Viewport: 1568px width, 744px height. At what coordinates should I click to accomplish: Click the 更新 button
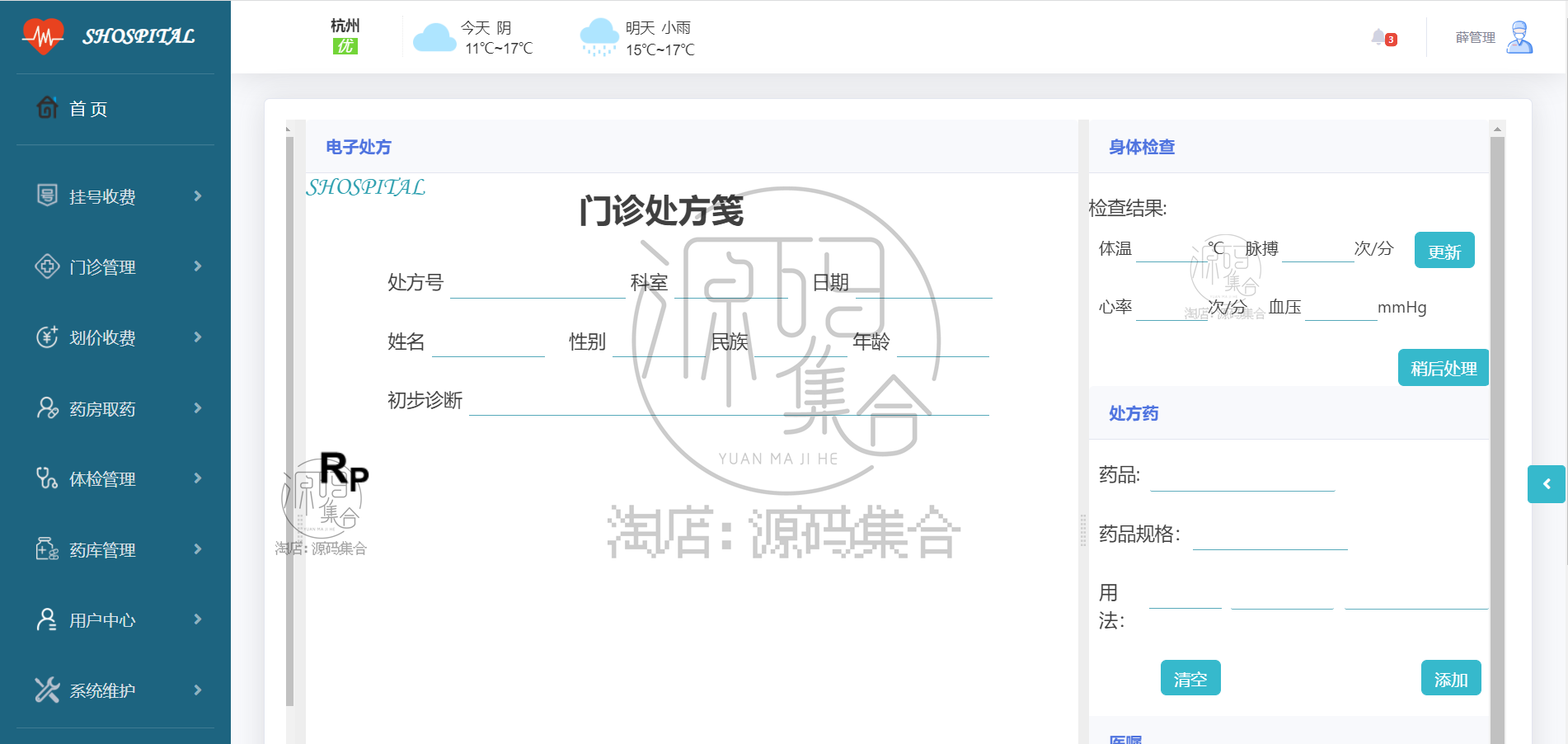point(1444,251)
